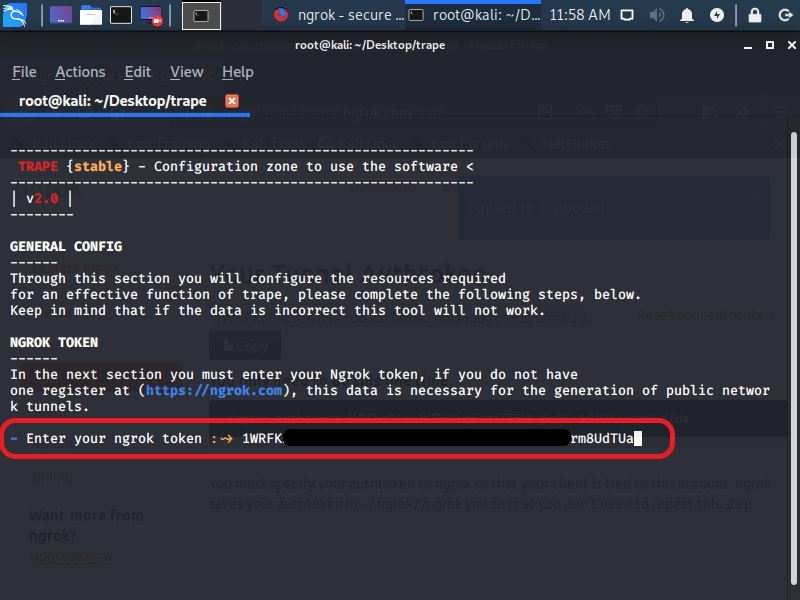Lock the screen with the padlock icon
Viewport: 800px width, 600px height.
coord(755,15)
